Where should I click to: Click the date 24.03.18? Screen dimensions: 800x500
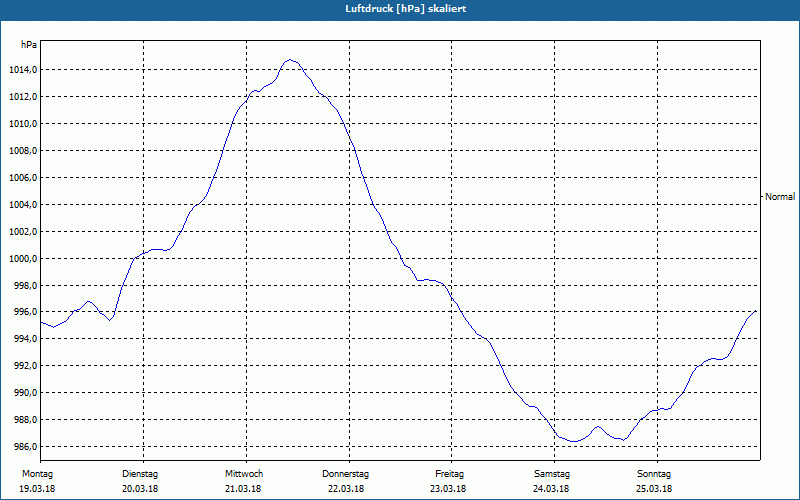(x=551, y=489)
